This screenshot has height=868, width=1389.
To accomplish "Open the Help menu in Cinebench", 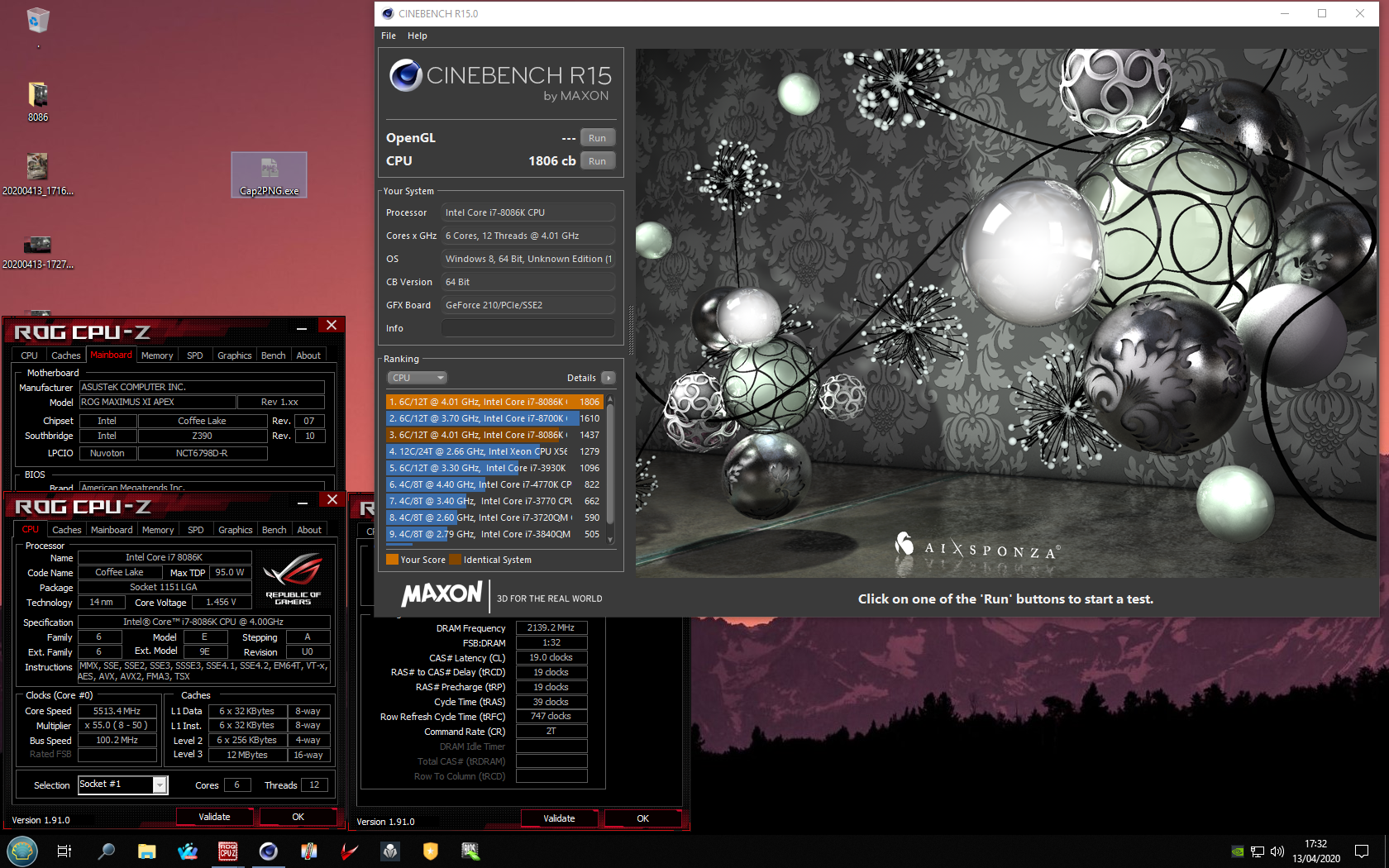I will tap(418, 36).
